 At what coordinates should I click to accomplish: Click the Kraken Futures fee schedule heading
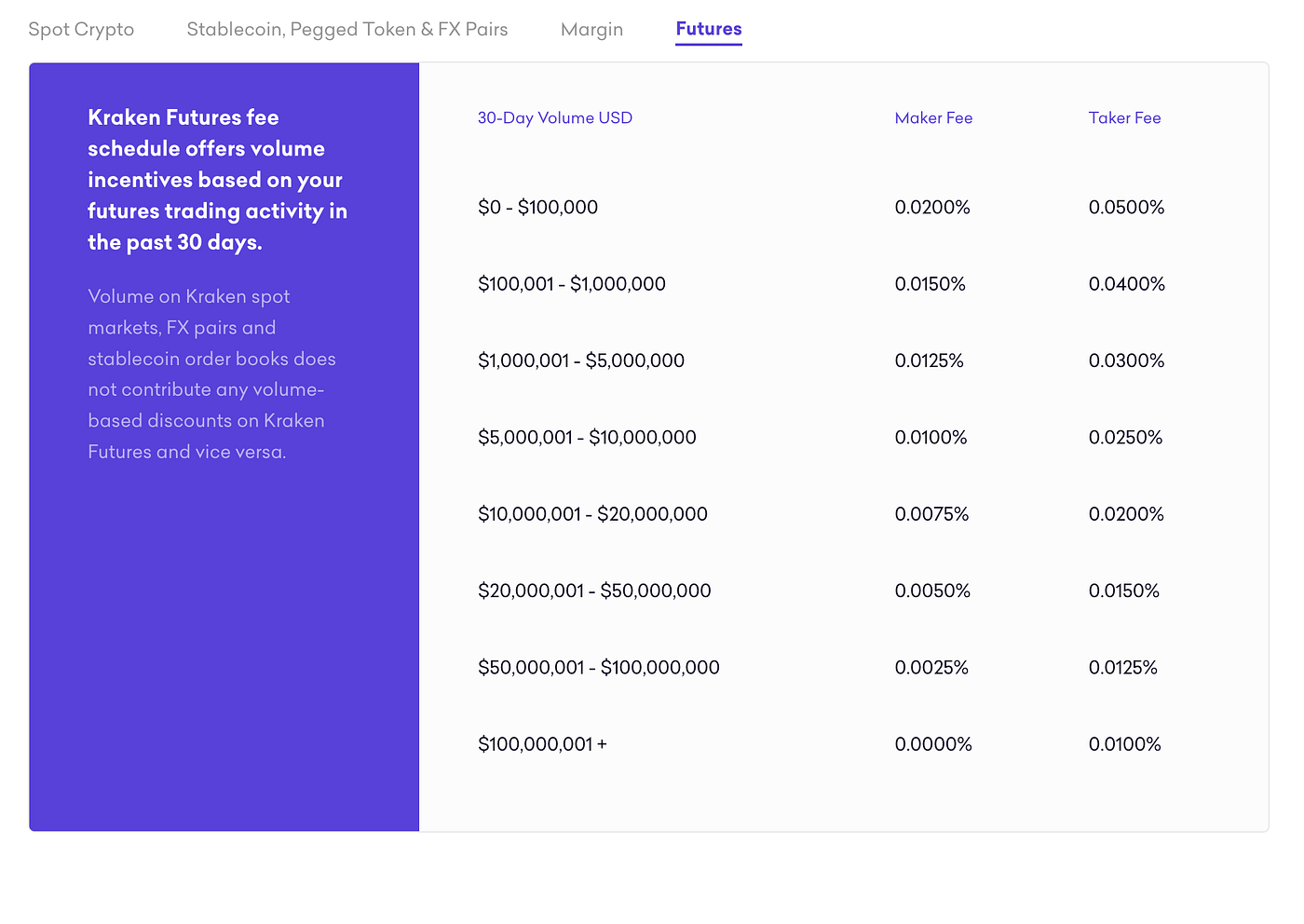(218, 180)
